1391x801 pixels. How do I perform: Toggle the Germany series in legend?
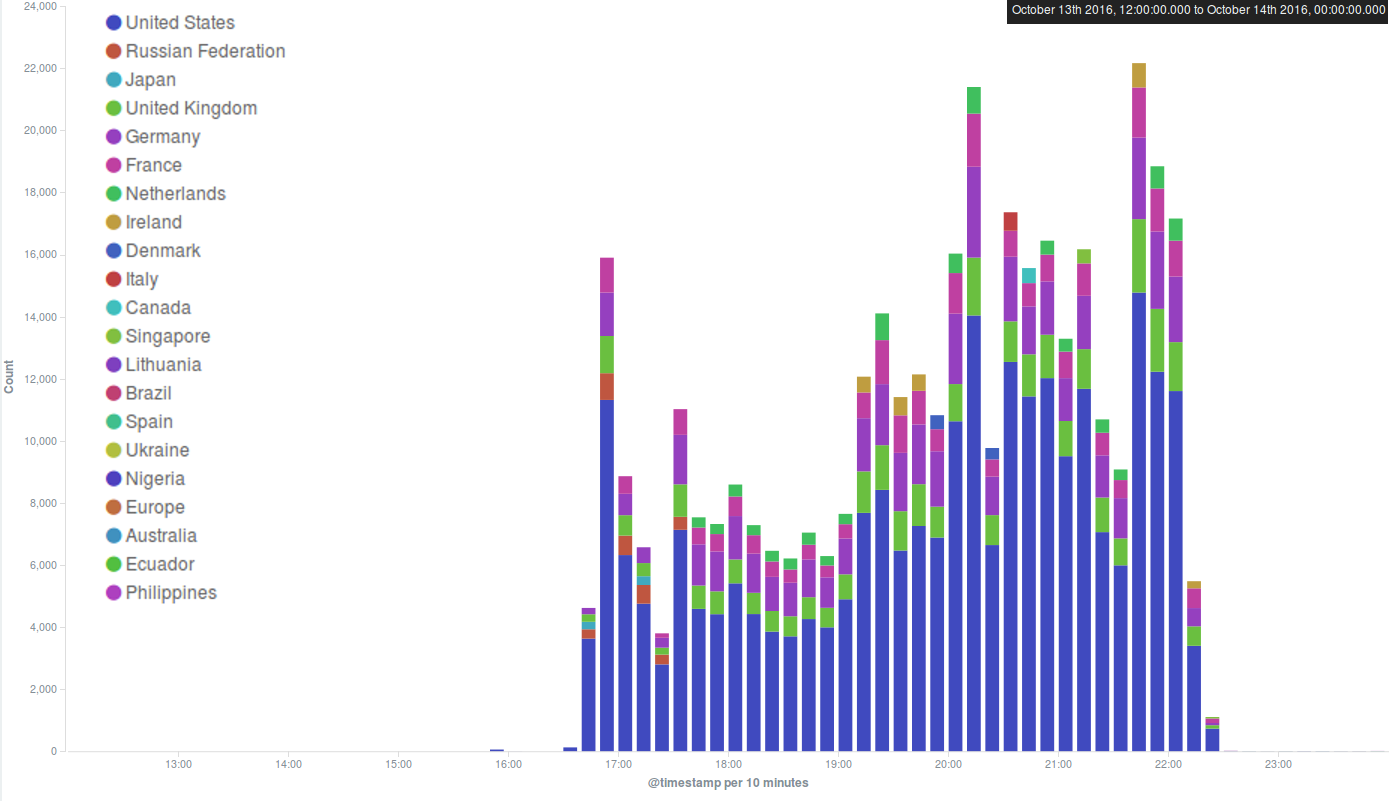coord(162,137)
